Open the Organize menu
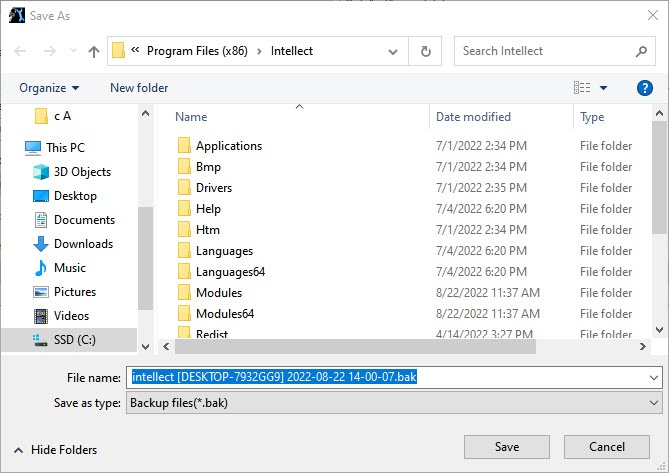The height and width of the screenshot is (473, 669). [49, 88]
